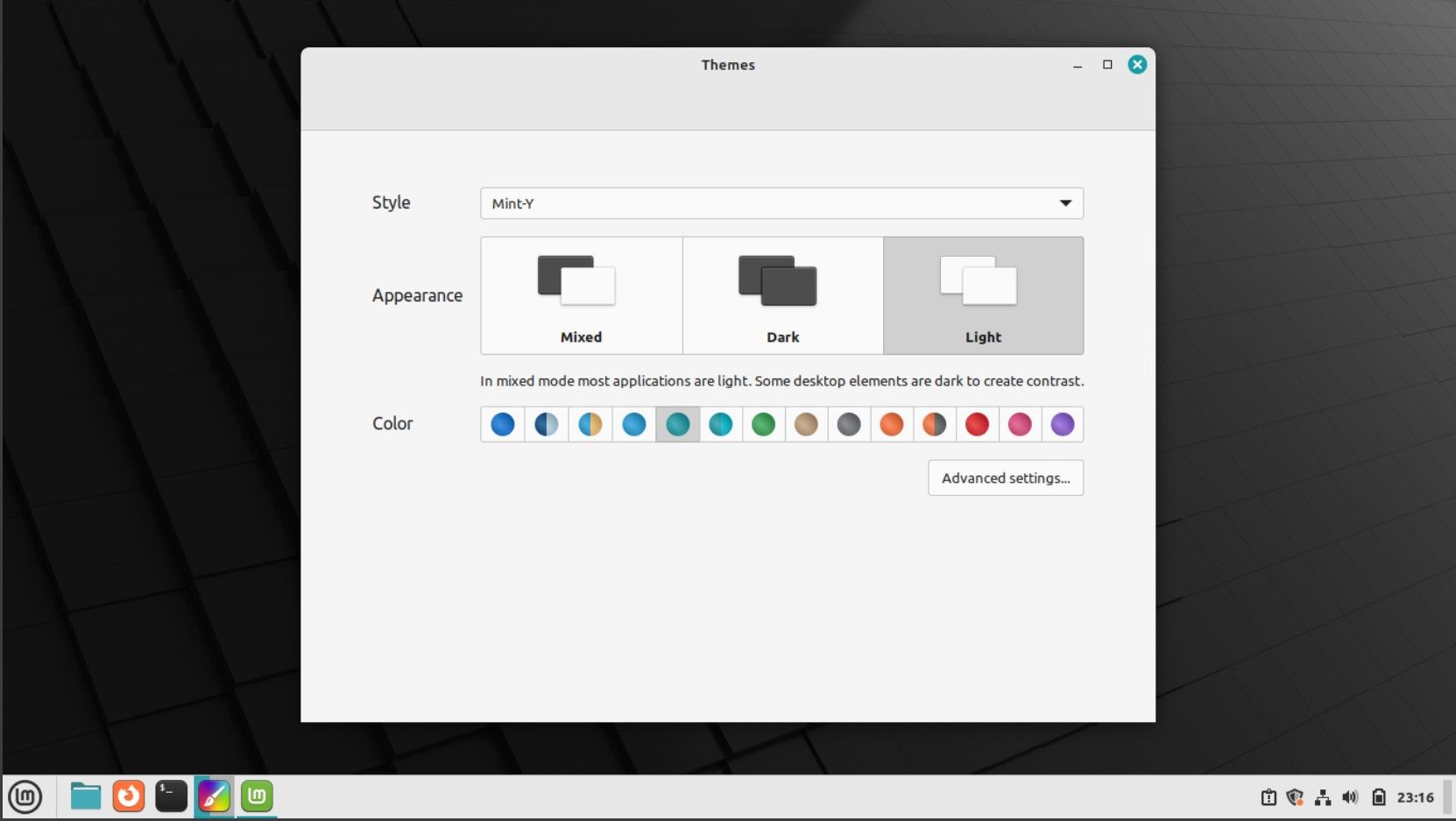Open a terminal from the taskbar
The image size is (1456, 821).
point(170,796)
